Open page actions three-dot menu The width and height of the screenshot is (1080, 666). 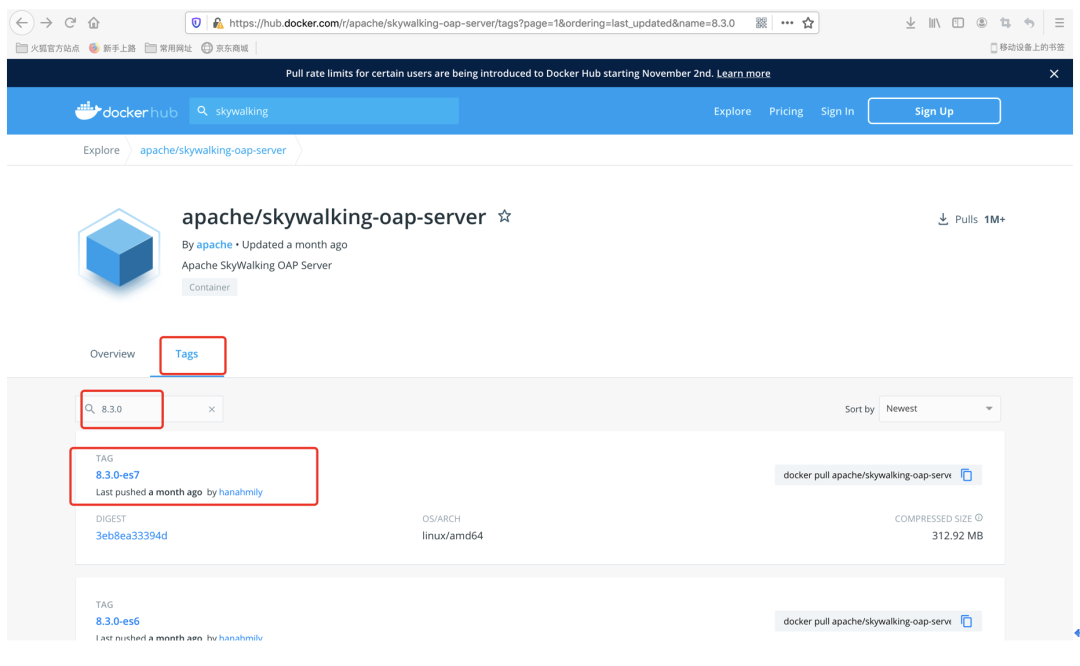(x=787, y=23)
